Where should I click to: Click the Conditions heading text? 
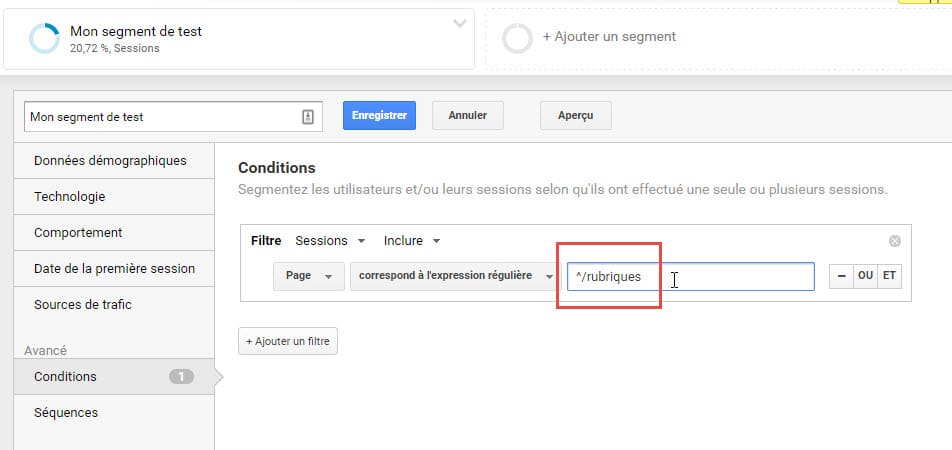click(277, 168)
